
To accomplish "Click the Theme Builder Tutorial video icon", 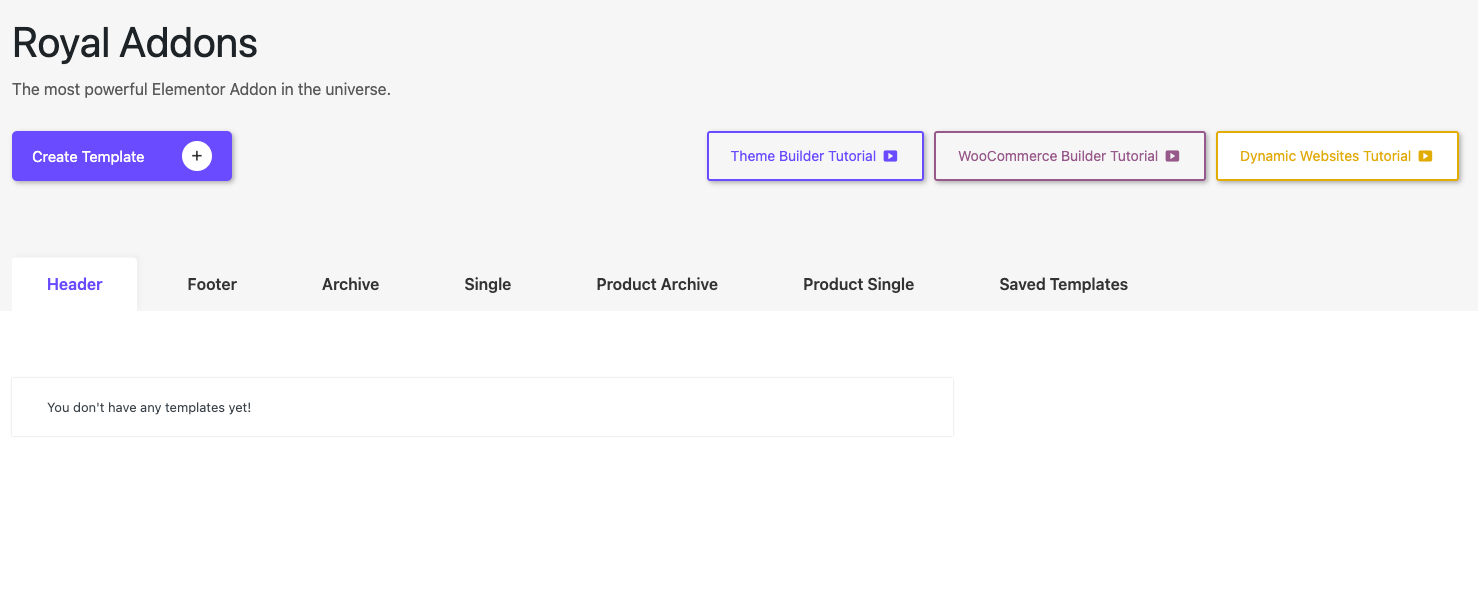I will 890,156.
